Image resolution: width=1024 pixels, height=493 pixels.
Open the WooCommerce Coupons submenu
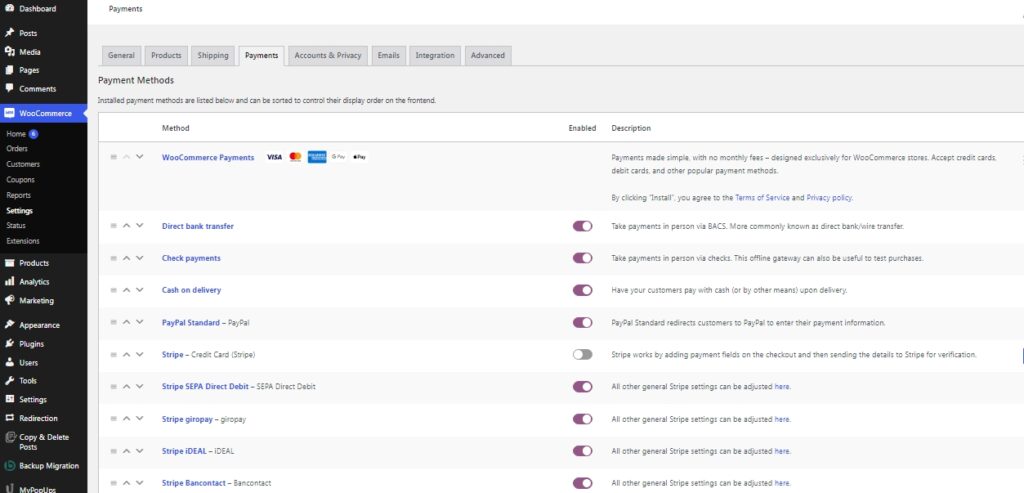[20, 180]
